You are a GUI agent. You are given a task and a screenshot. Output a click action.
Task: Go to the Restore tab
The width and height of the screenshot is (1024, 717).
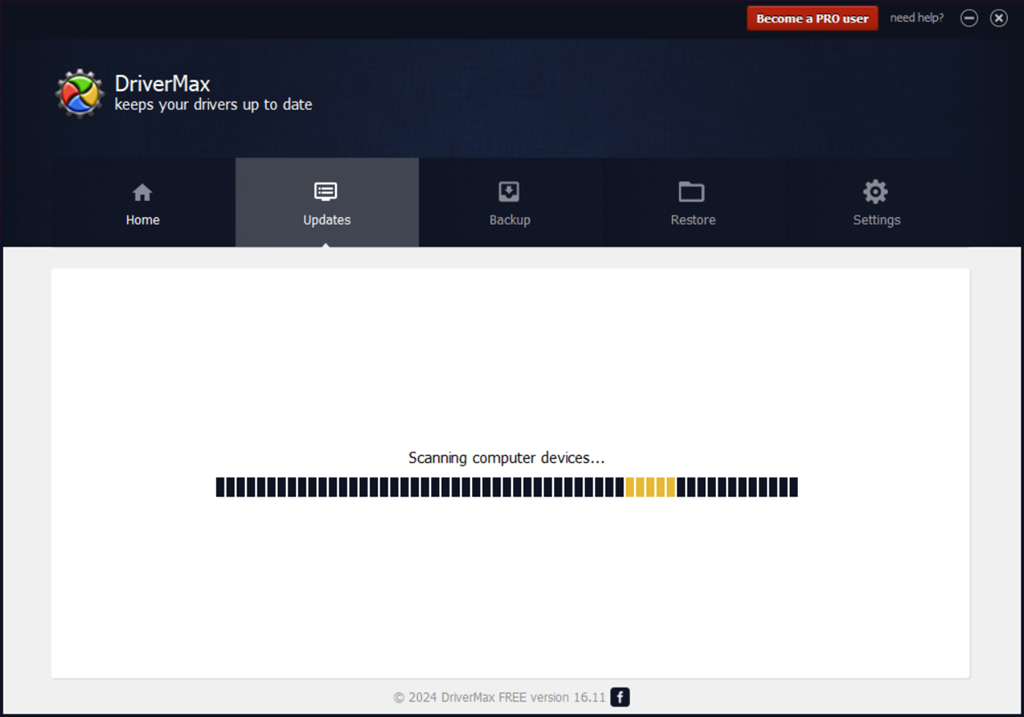(x=693, y=202)
